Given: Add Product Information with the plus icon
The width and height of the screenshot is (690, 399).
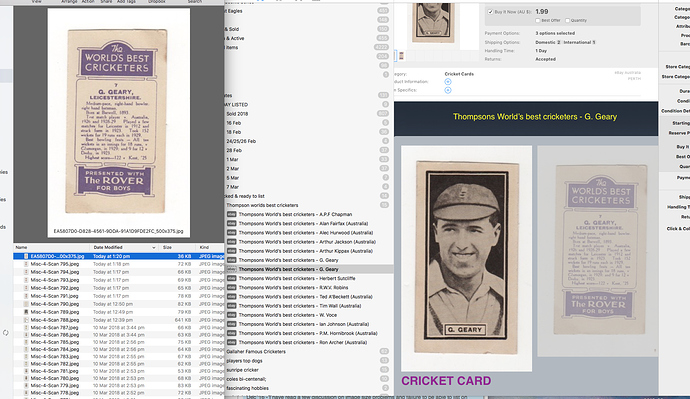Looking at the screenshot, I should [448, 81].
